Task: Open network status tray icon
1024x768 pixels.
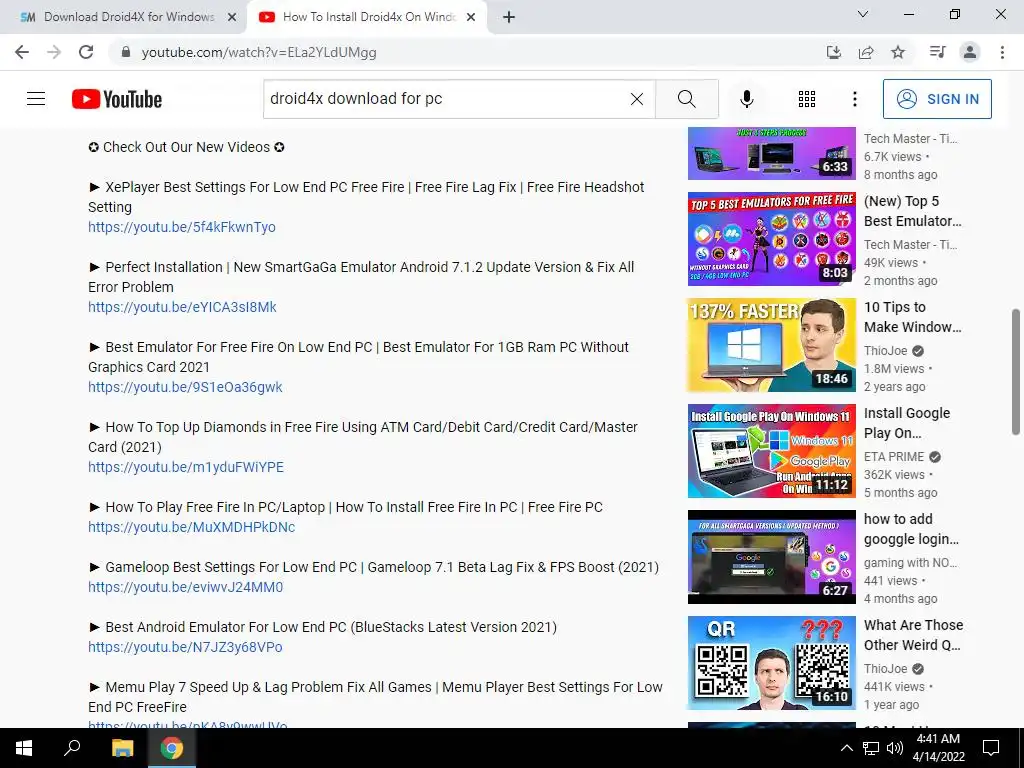Action: click(871, 748)
